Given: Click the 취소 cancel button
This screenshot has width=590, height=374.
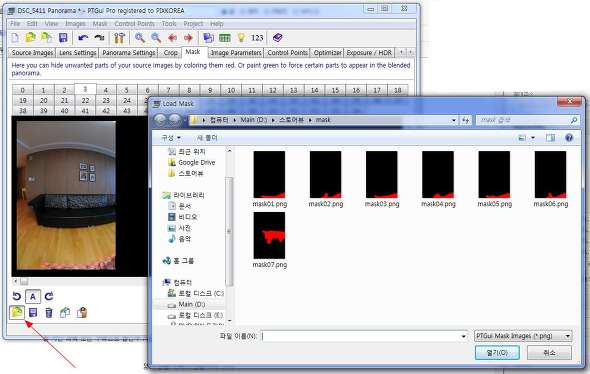Looking at the screenshot, I should coord(549,353).
